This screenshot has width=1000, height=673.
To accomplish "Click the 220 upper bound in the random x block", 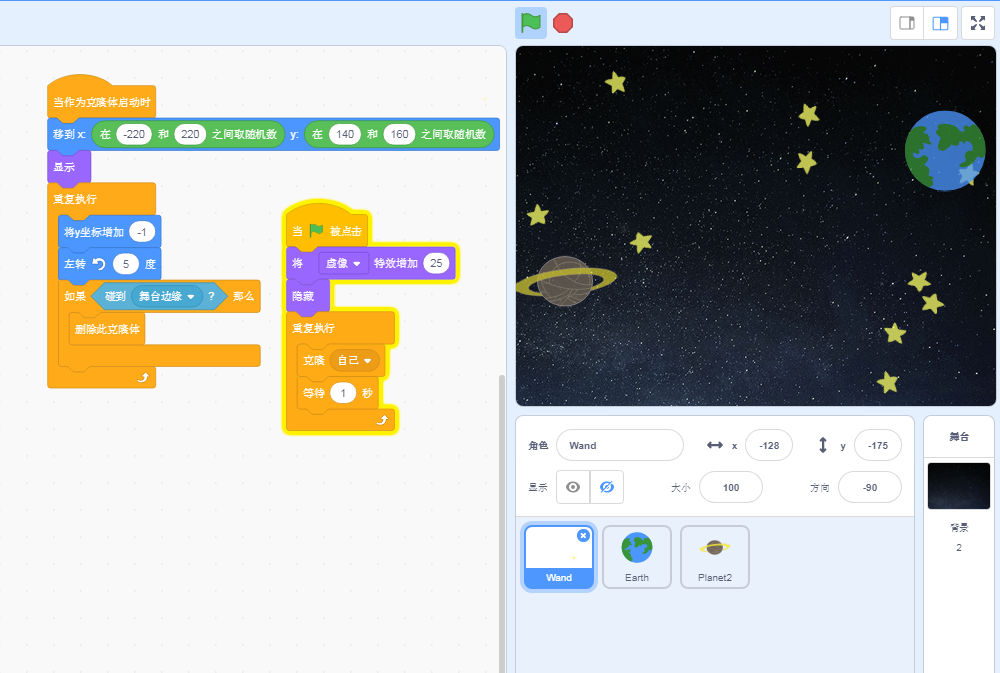I will coord(190,134).
